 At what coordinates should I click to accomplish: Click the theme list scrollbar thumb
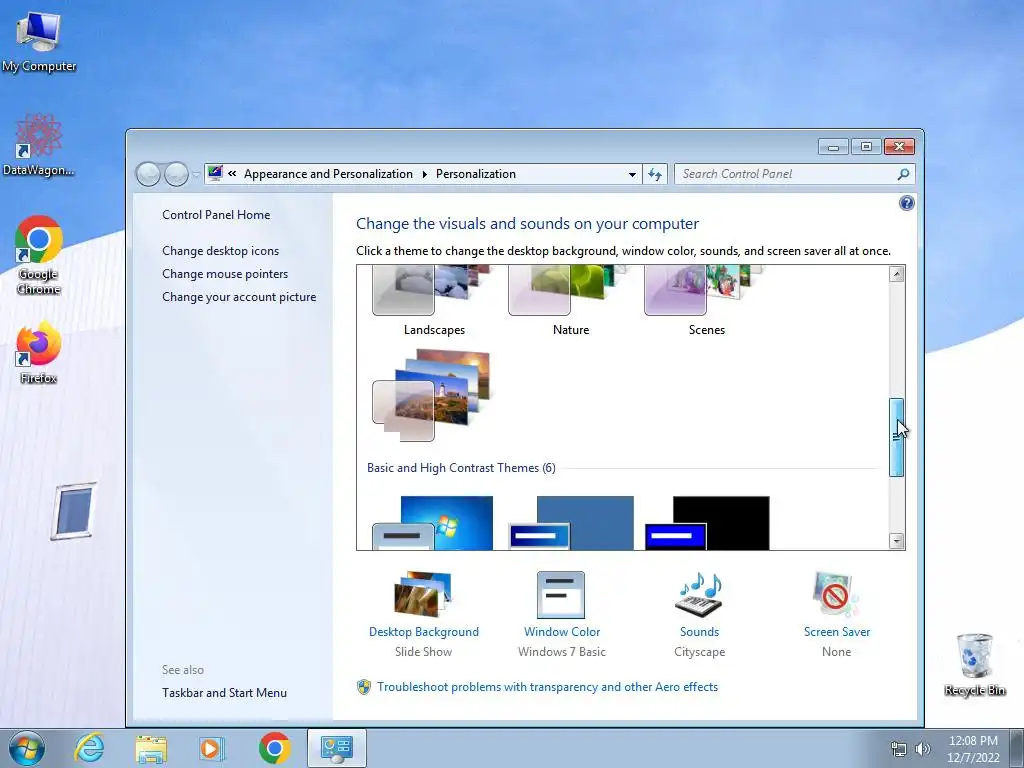(x=897, y=438)
